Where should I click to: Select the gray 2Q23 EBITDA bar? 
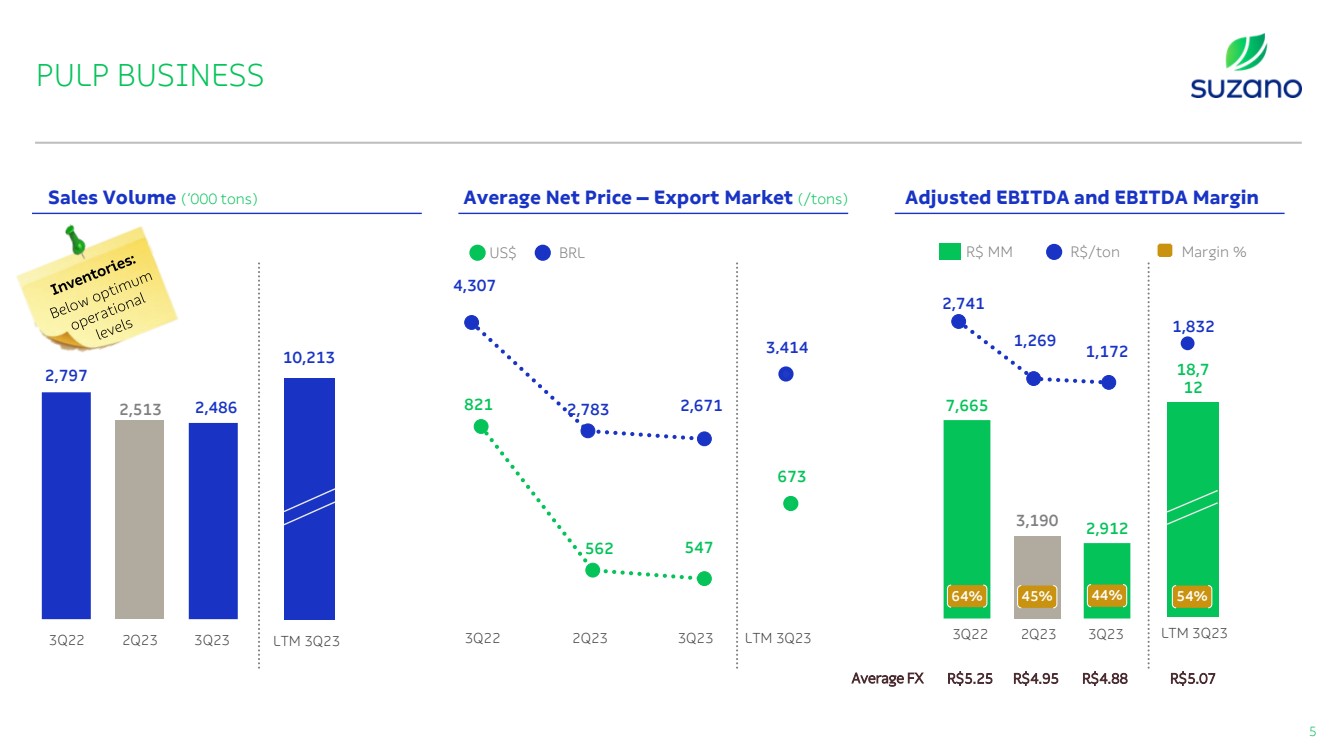click(x=1037, y=577)
